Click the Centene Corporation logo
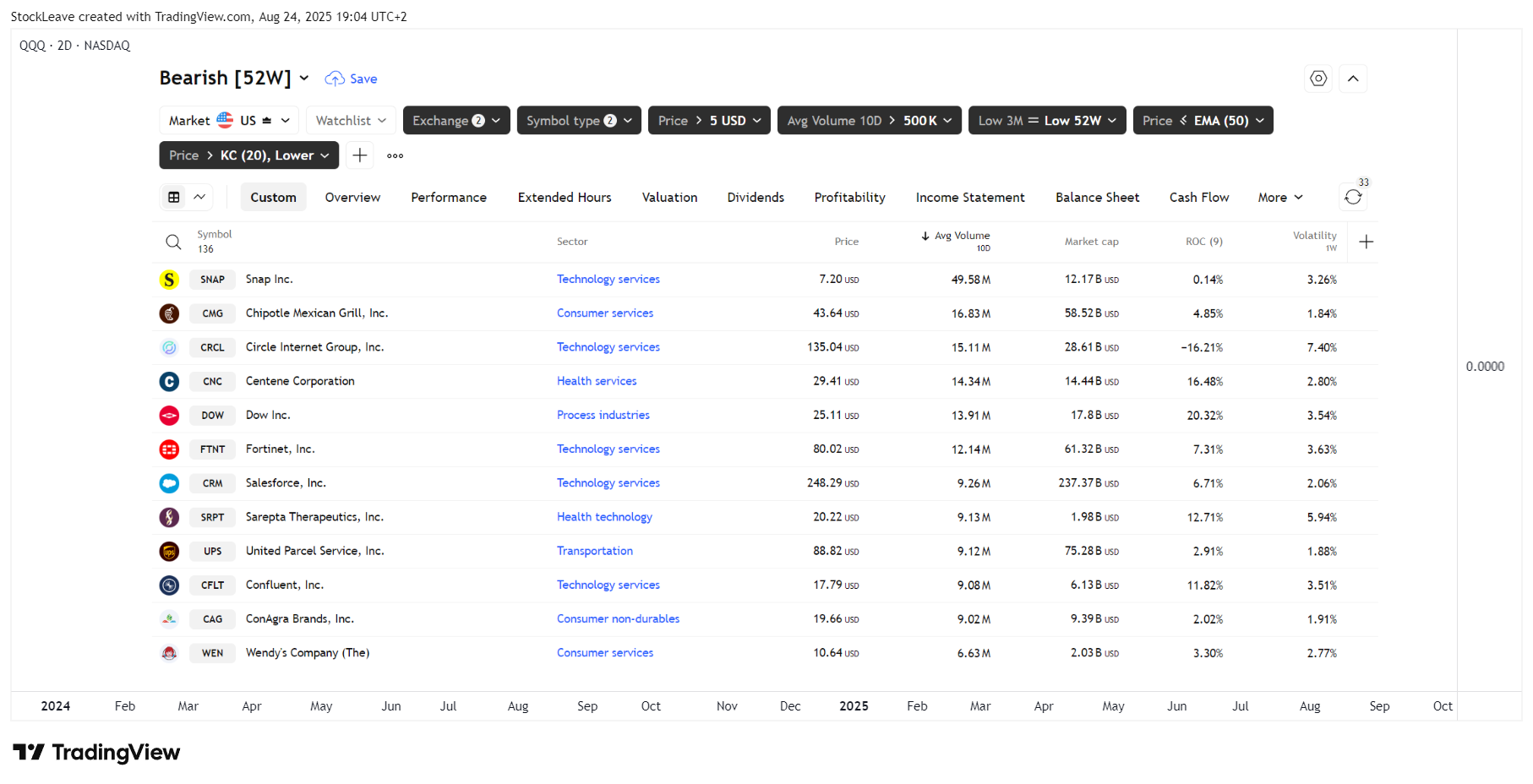This screenshot has height=784, width=1533. click(169, 381)
